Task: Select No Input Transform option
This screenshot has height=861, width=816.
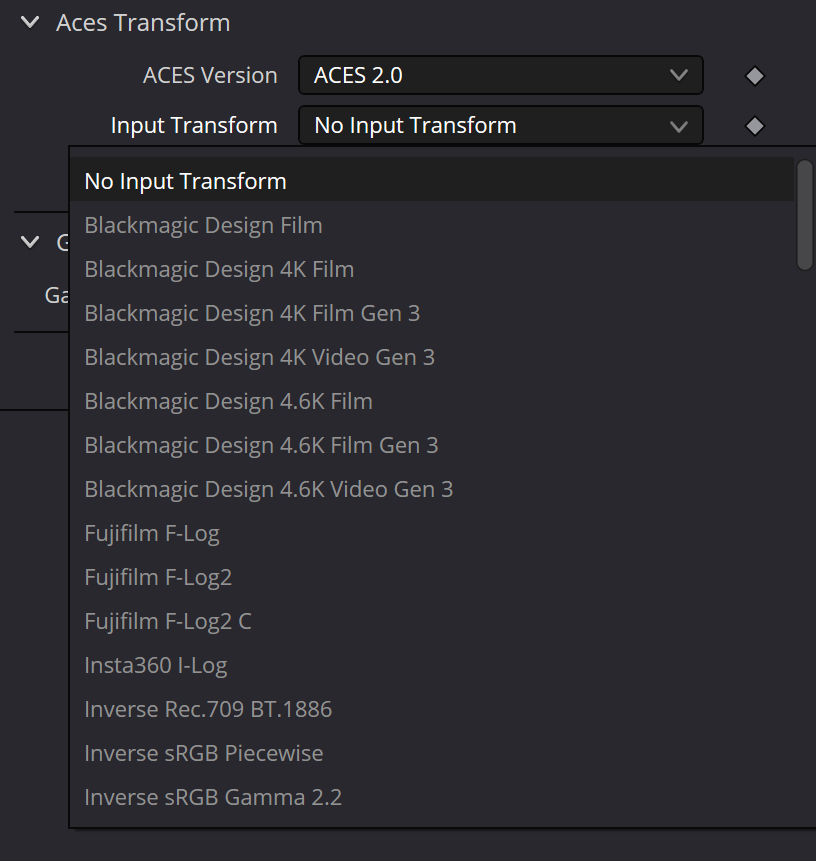Action: pyautogui.click(x=432, y=181)
